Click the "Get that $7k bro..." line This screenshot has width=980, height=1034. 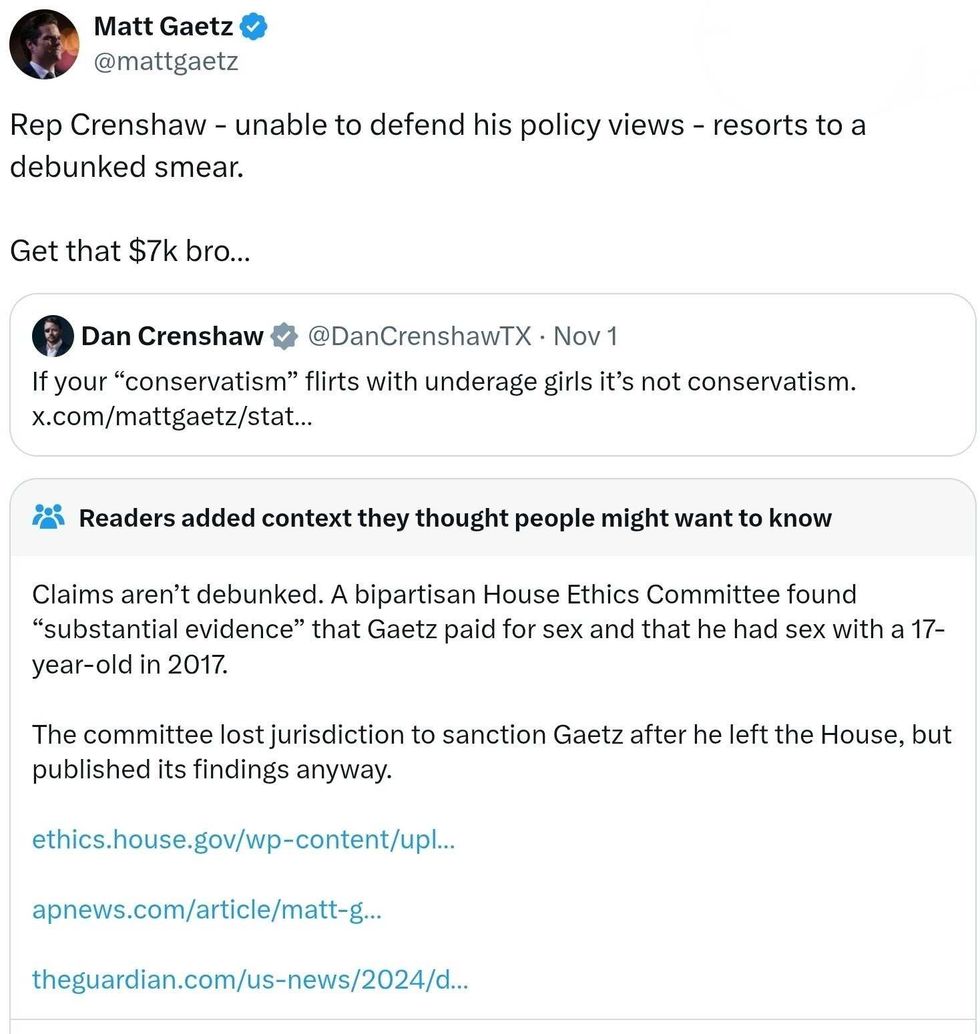tap(130, 250)
